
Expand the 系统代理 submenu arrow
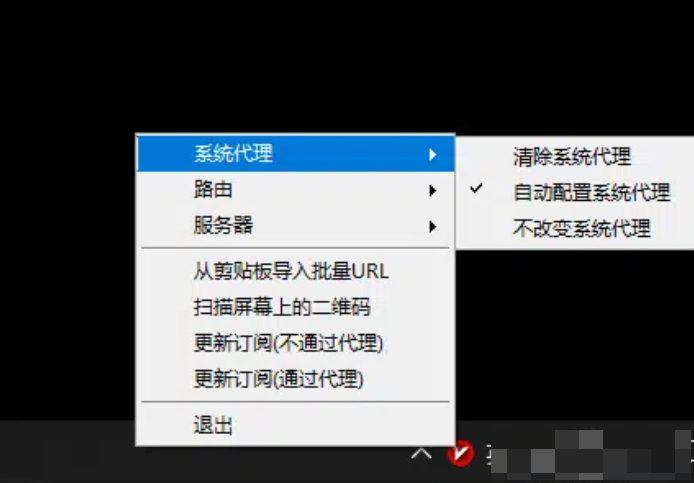(432, 155)
